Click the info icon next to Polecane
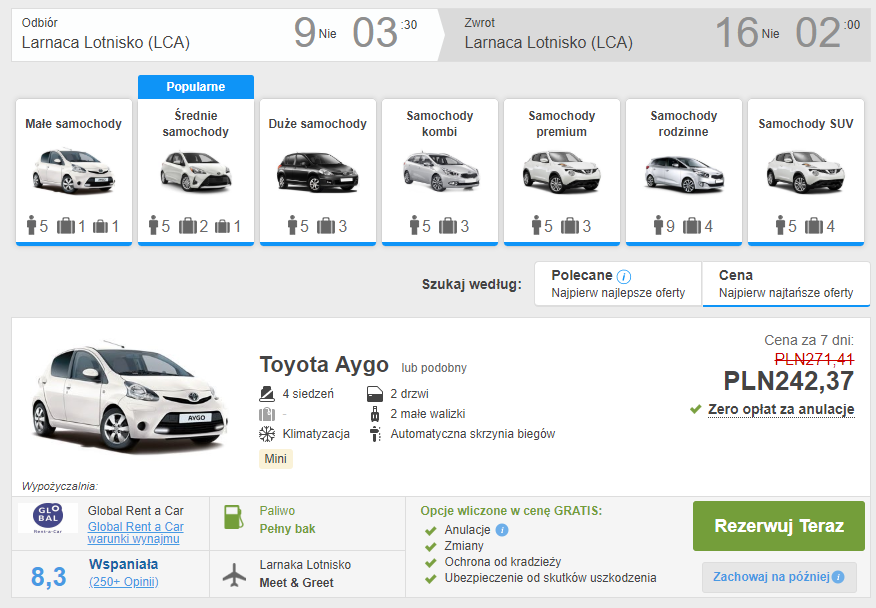This screenshot has height=608, width=876. click(x=623, y=277)
